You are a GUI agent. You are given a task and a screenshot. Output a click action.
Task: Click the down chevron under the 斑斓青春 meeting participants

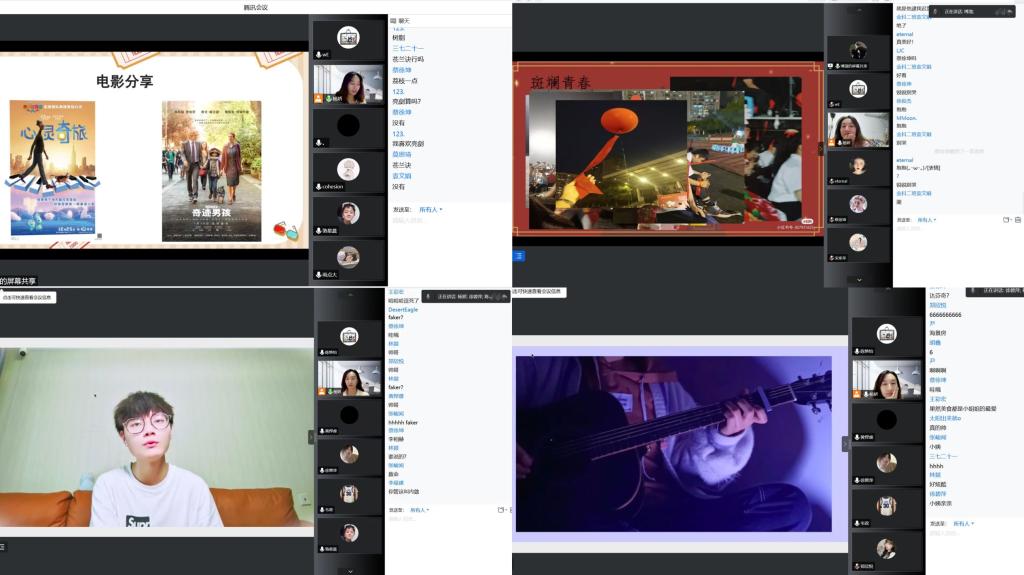pyautogui.click(x=859, y=280)
